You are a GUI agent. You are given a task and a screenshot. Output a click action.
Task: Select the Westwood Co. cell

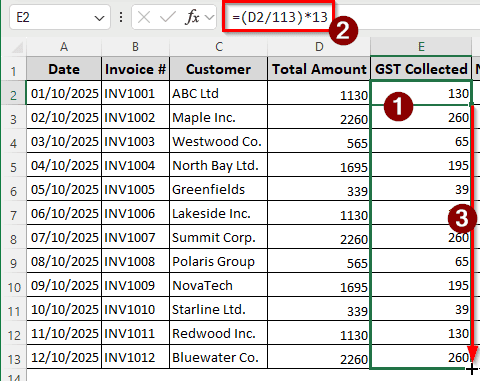tap(218, 141)
